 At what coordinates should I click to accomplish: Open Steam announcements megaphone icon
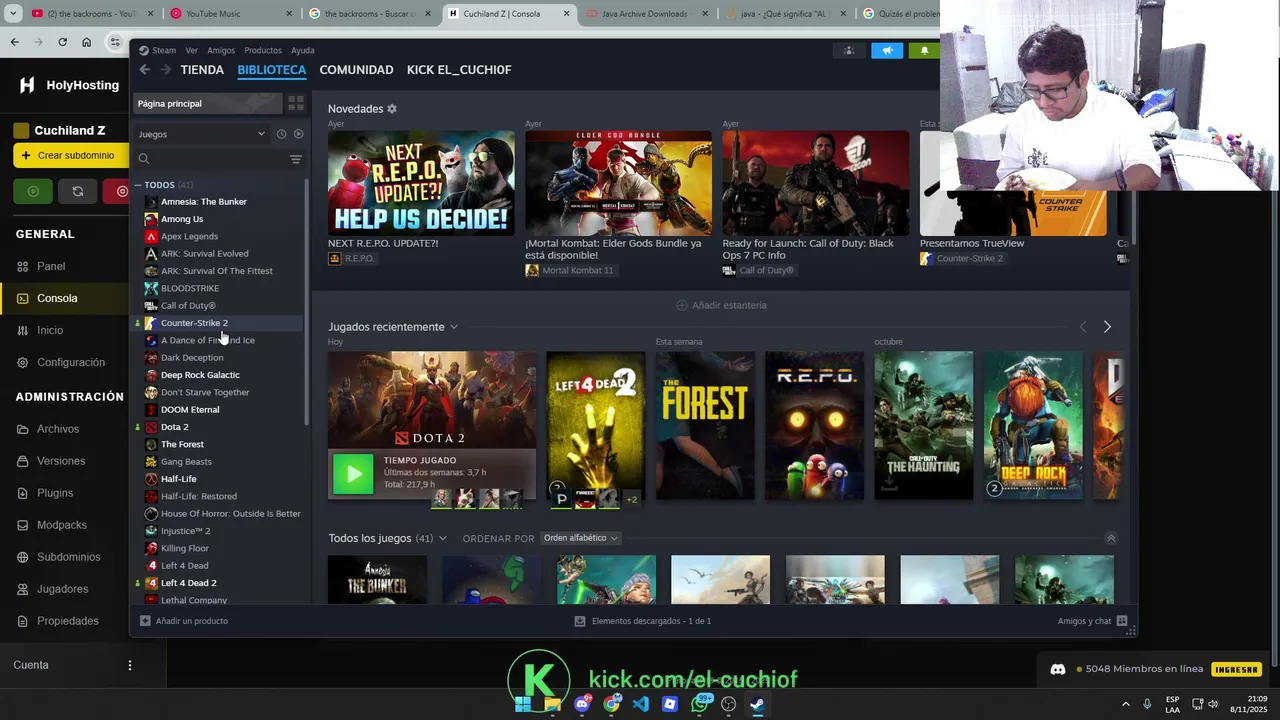click(886, 50)
